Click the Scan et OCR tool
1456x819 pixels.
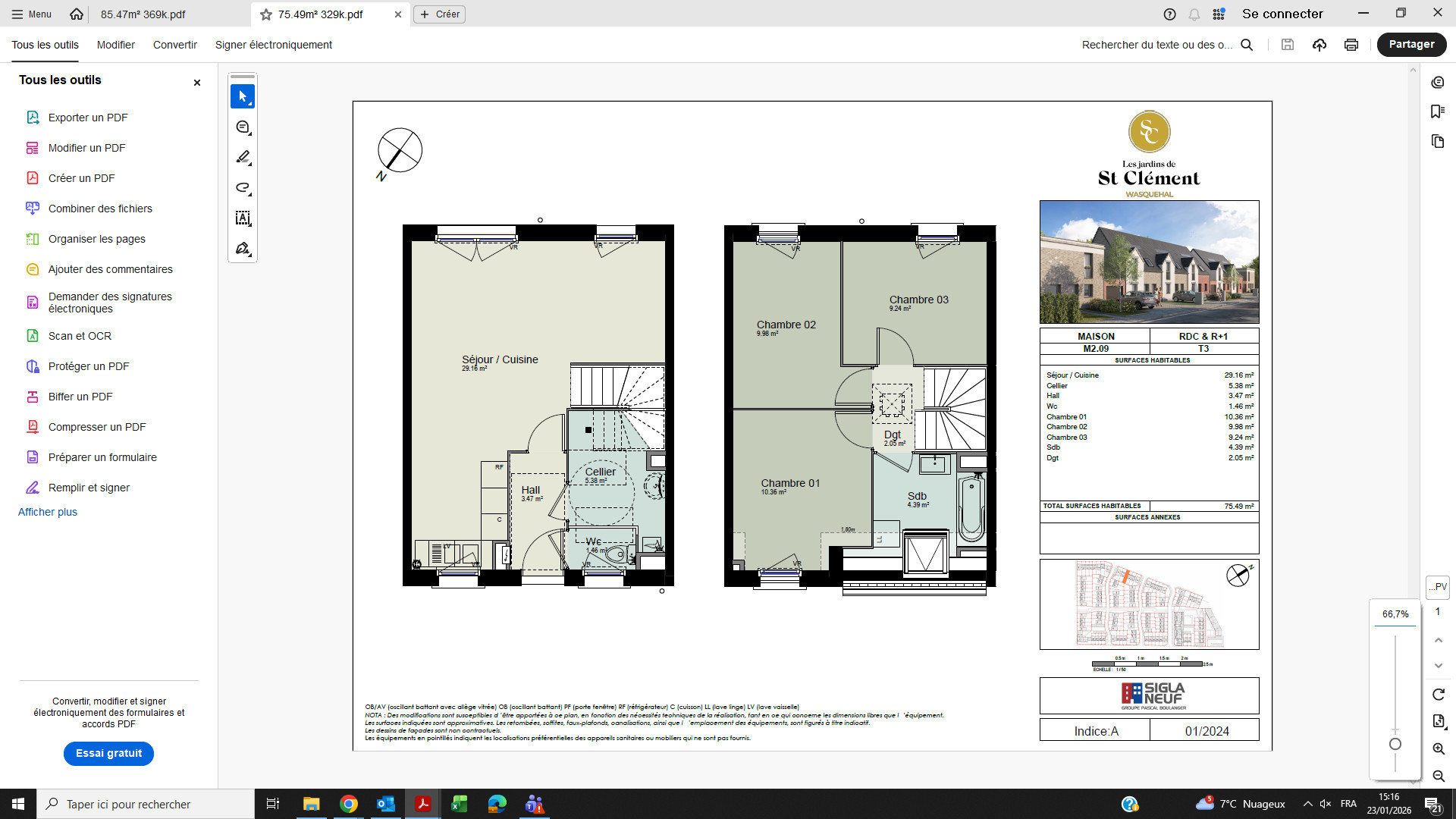pos(79,336)
